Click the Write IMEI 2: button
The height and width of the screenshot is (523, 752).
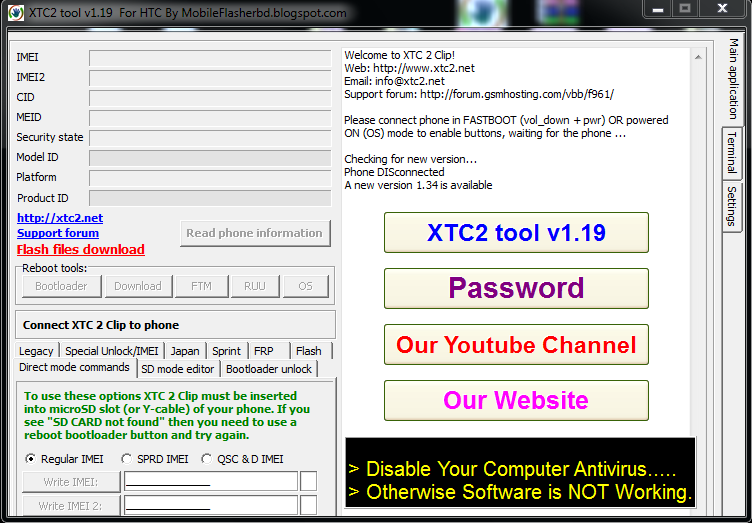tap(71, 505)
